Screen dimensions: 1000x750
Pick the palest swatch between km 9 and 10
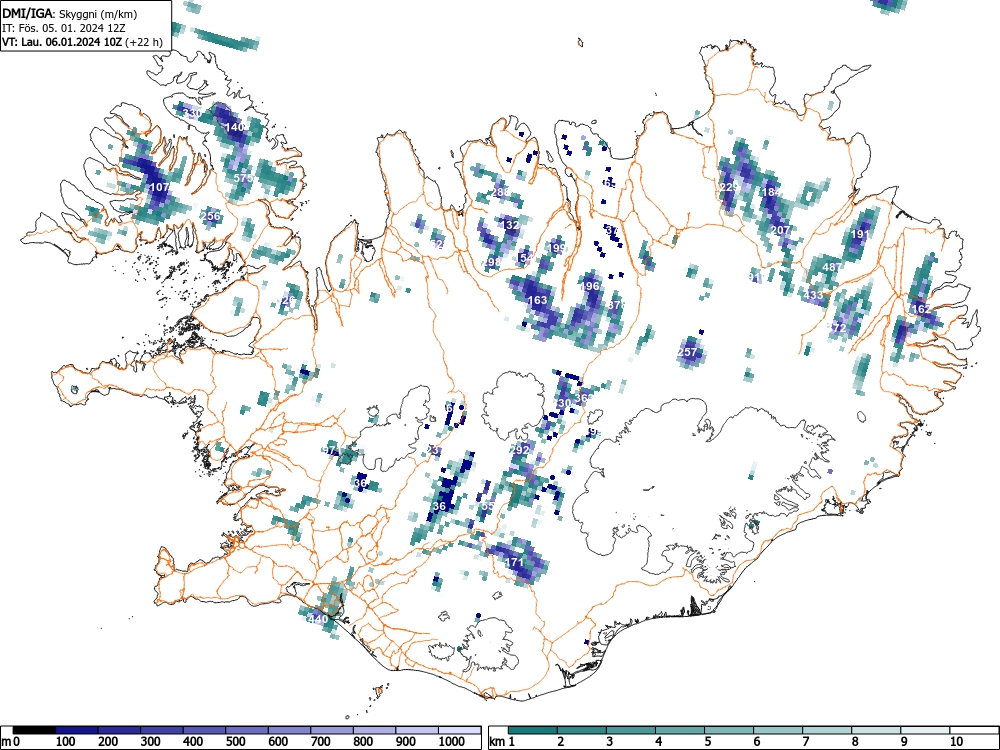(x=925, y=730)
